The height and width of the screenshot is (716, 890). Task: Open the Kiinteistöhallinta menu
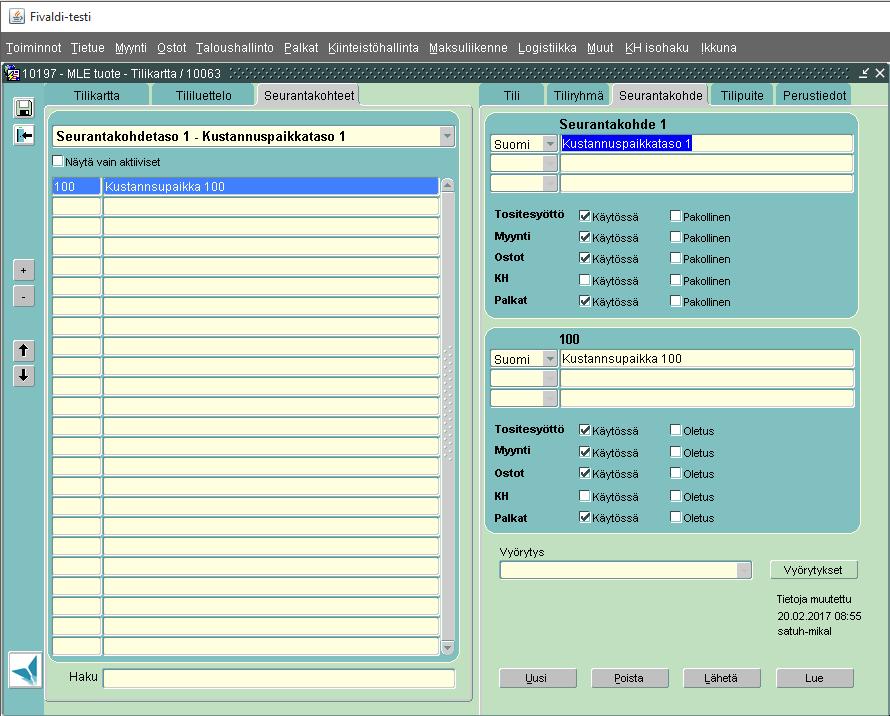pyautogui.click(x=373, y=48)
